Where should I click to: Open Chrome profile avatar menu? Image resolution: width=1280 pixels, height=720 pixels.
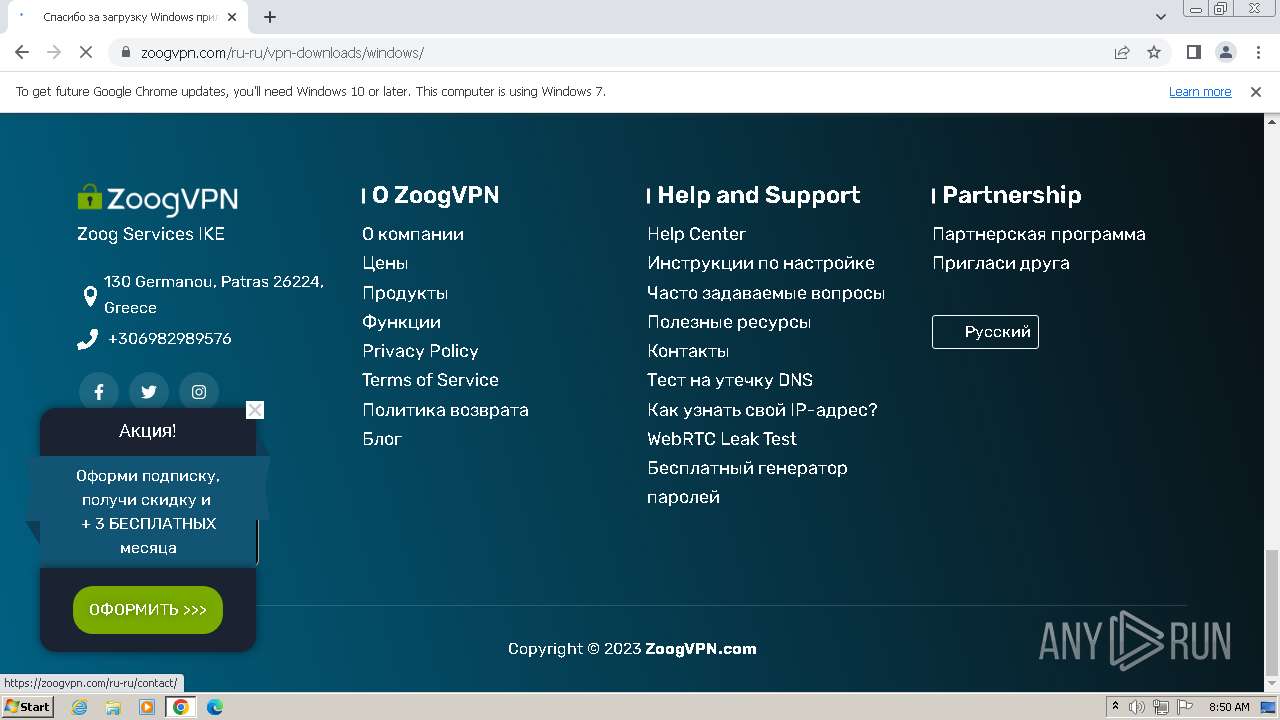coord(1226,53)
